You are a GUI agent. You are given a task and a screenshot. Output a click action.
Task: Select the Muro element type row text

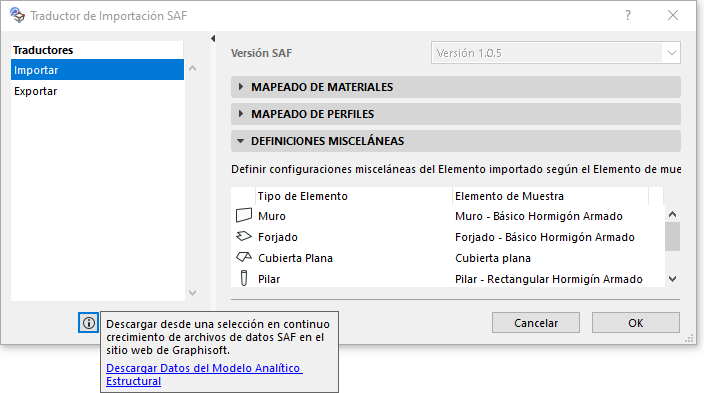(272, 216)
